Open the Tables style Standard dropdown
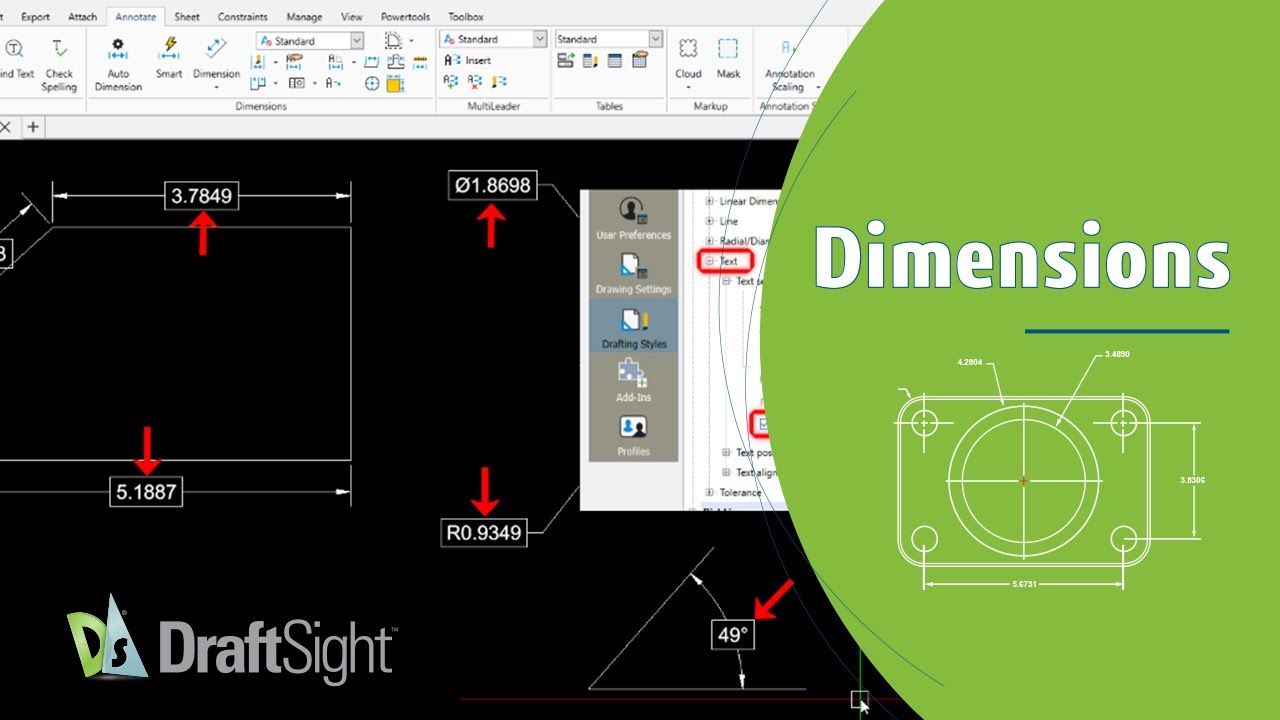The width and height of the screenshot is (1280, 720). coord(655,39)
